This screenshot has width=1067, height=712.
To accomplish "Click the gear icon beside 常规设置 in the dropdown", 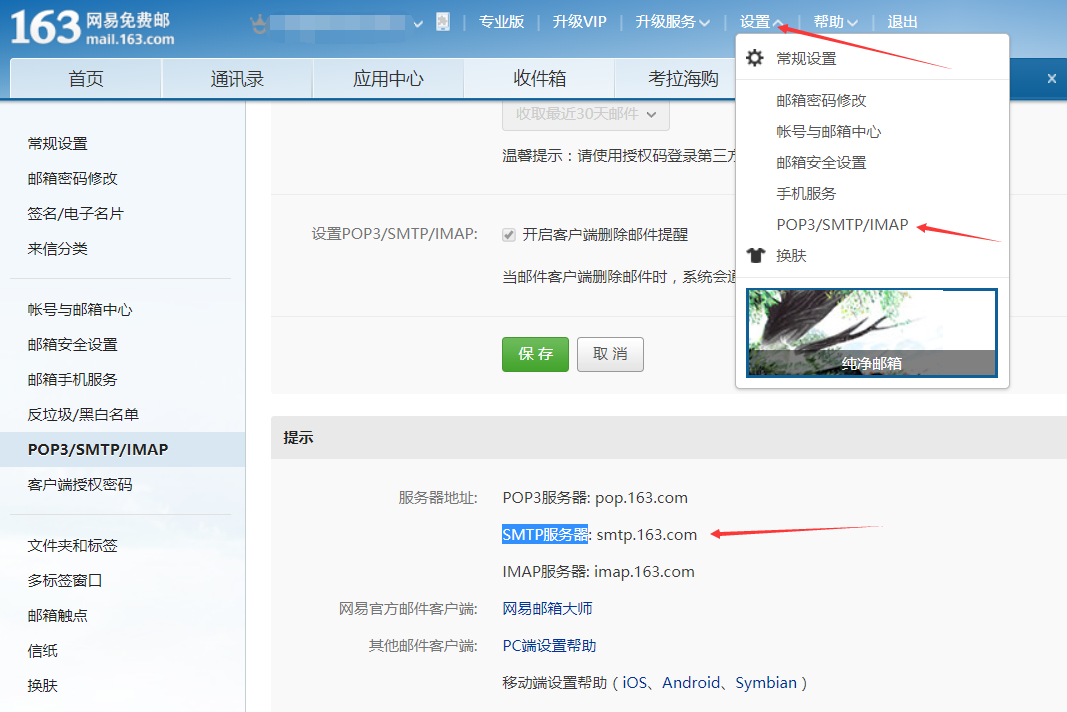I will coord(755,58).
